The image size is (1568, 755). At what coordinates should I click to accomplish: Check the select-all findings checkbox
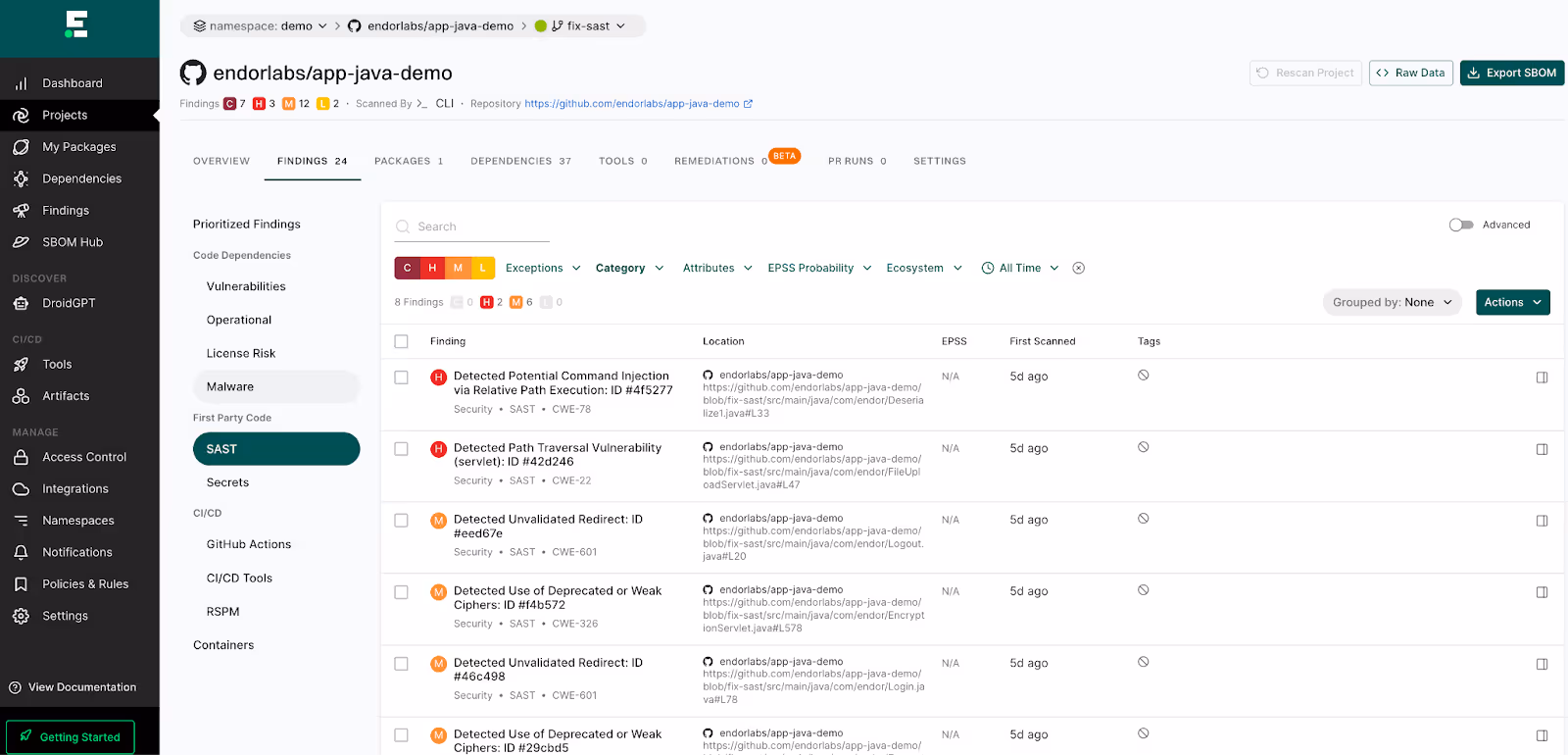[x=401, y=341]
